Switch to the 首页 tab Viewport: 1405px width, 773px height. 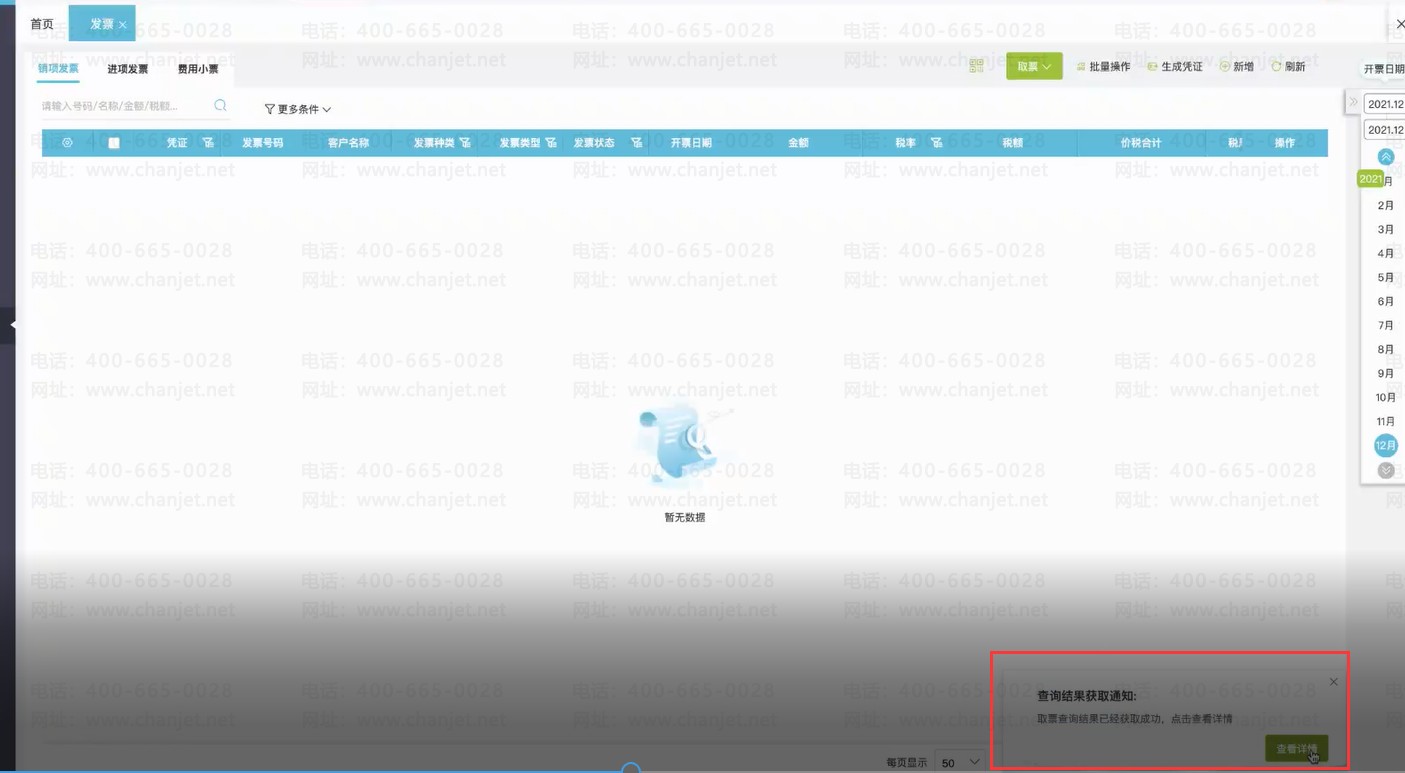tap(42, 24)
